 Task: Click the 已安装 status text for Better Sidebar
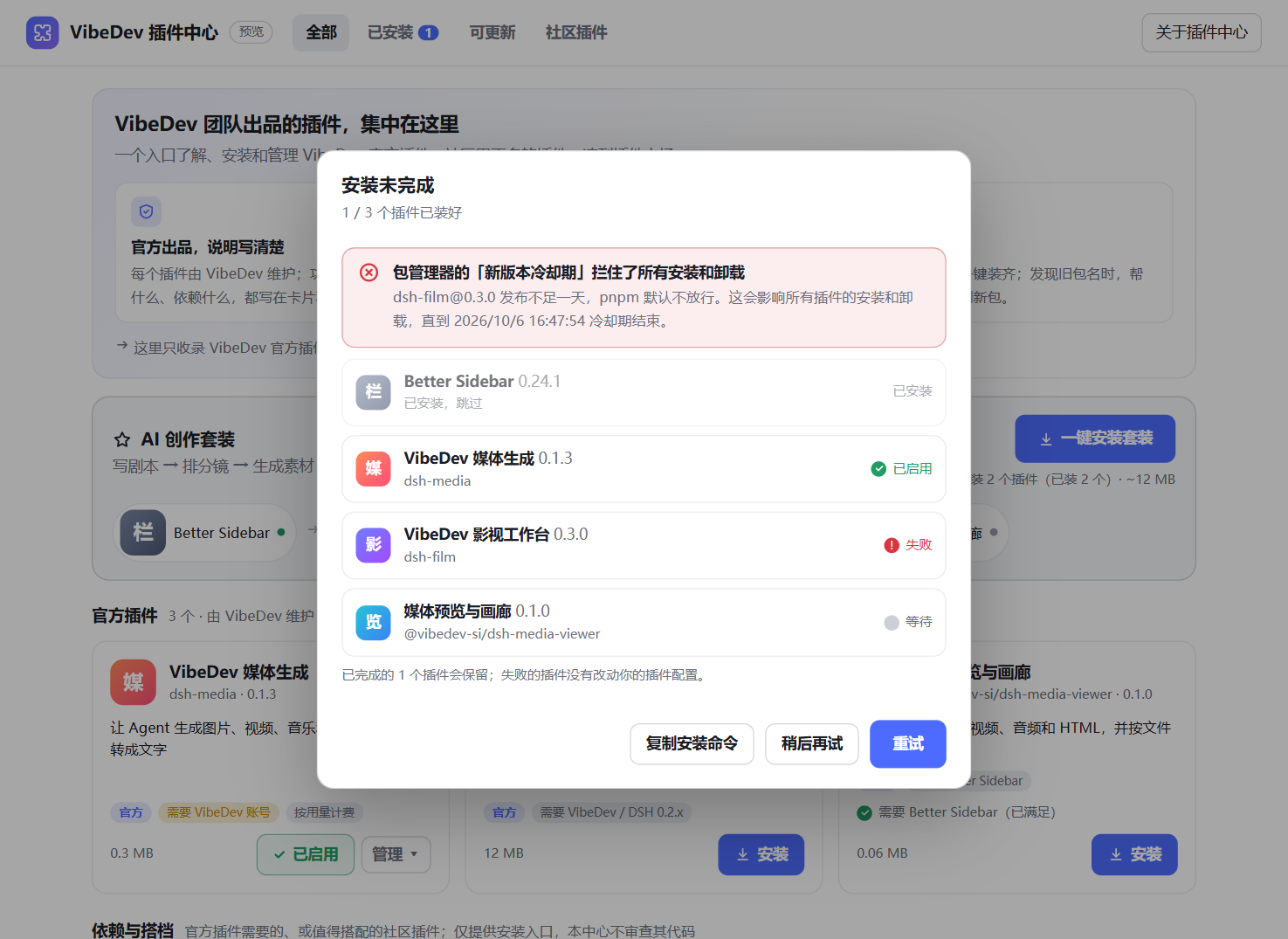click(913, 391)
